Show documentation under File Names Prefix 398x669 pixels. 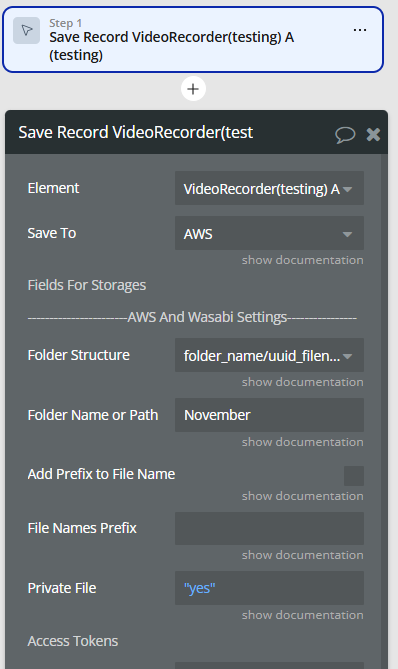pos(302,555)
